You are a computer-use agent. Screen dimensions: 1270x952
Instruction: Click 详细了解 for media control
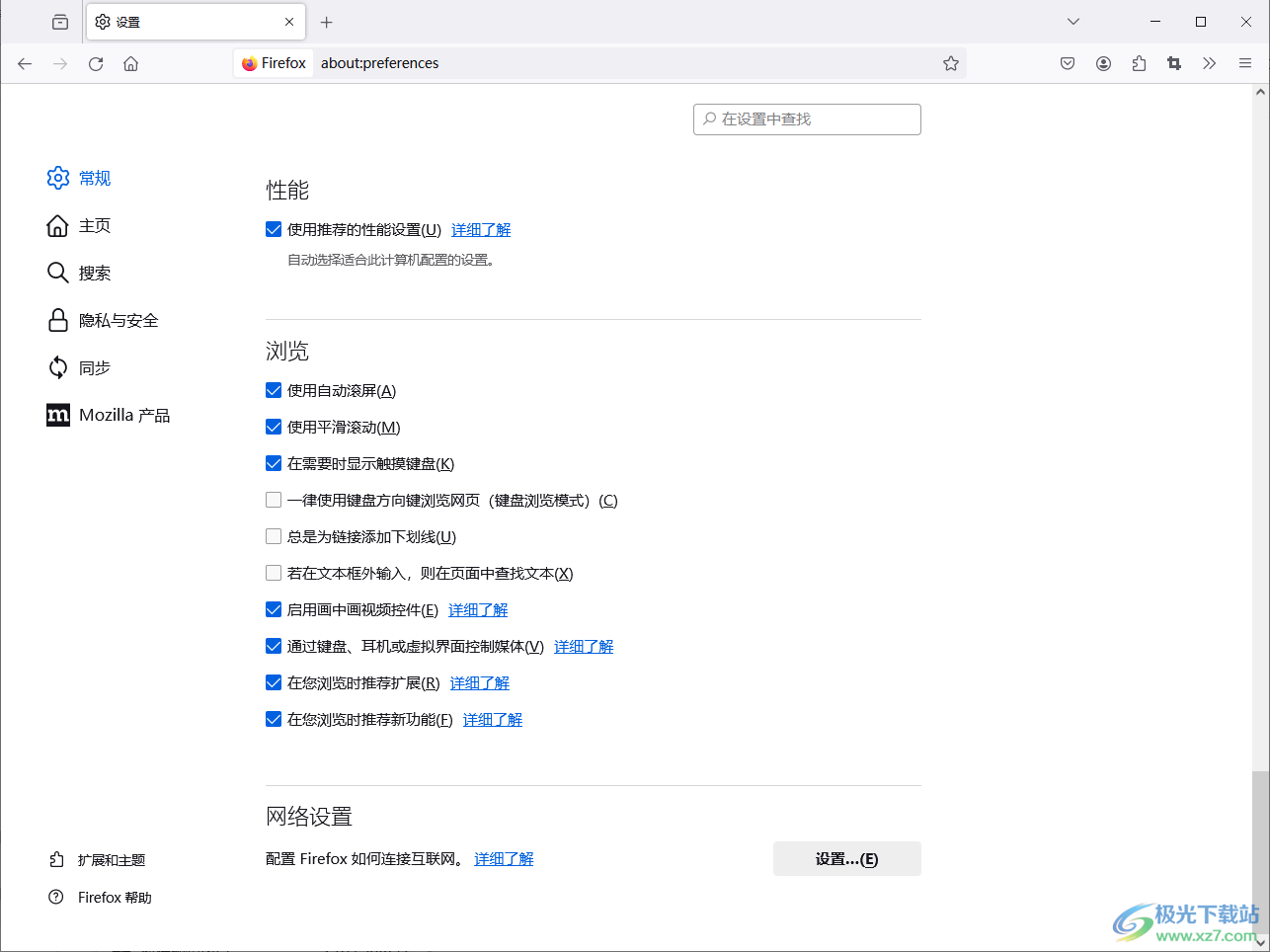click(x=584, y=646)
